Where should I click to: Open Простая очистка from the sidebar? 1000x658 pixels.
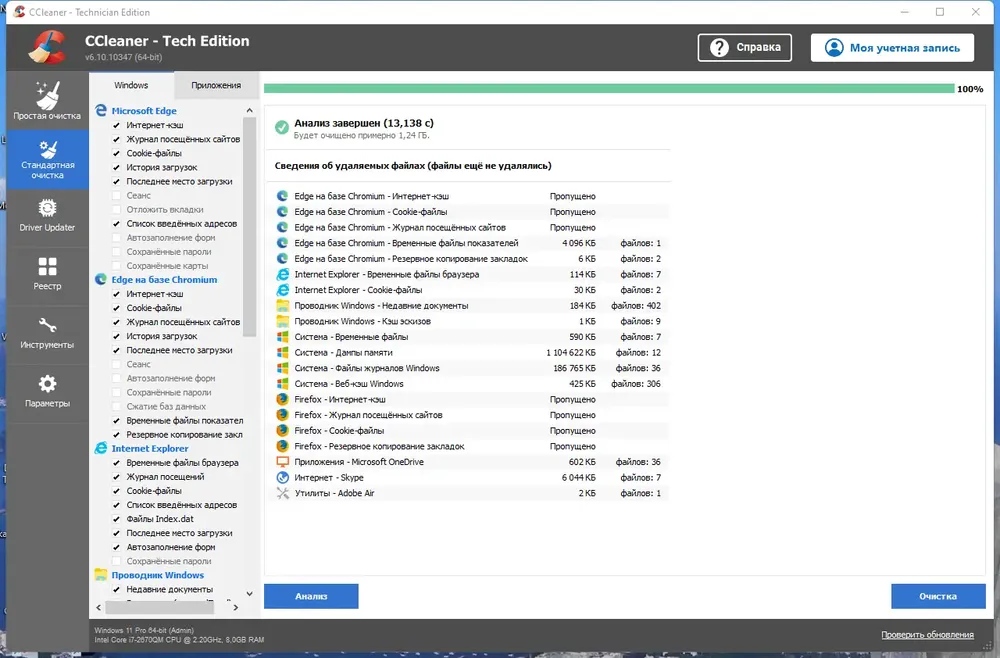[47, 100]
